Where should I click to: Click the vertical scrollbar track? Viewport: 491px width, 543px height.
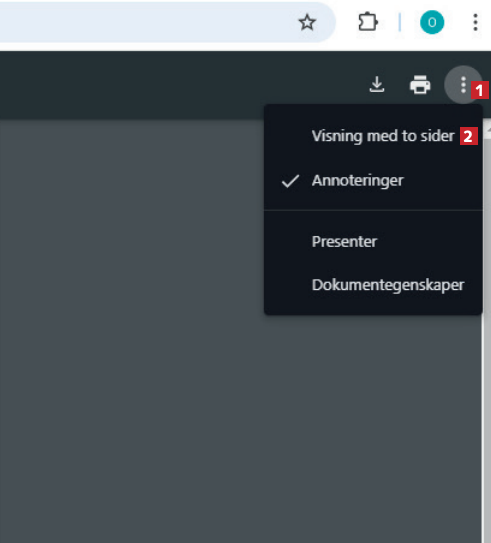pos(487,341)
